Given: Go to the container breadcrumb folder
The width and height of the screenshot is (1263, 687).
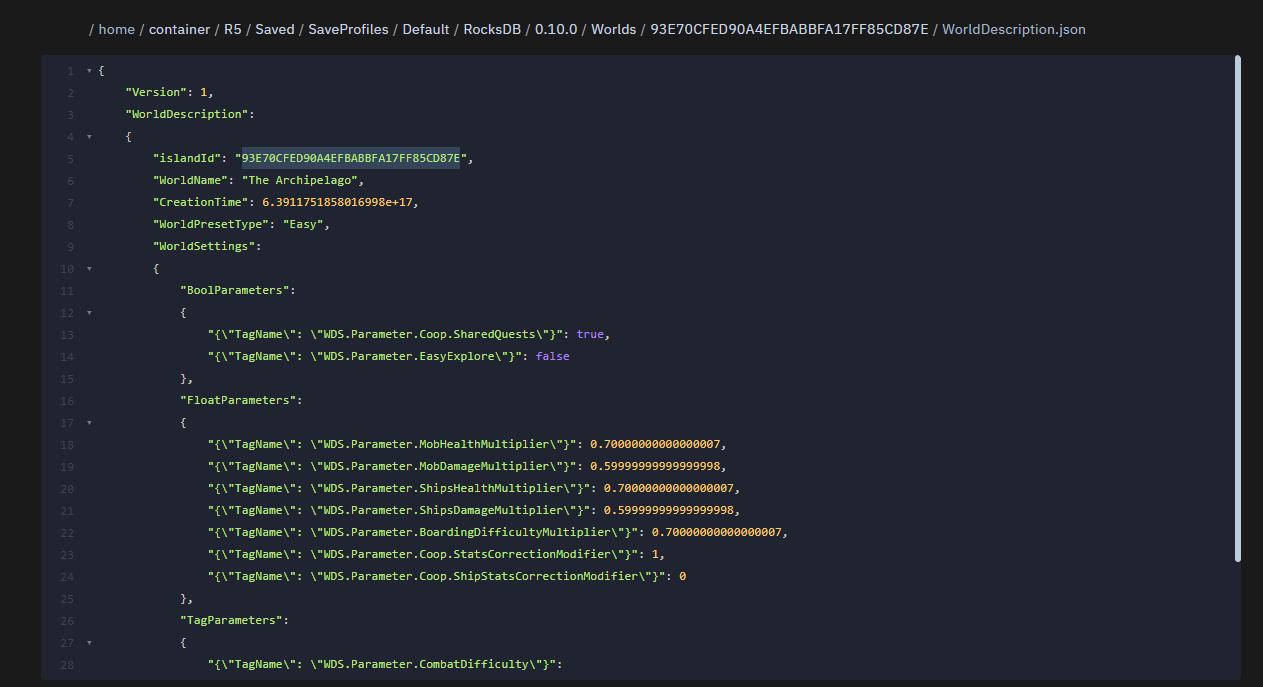Looking at the screenshot, I should 180,29.
